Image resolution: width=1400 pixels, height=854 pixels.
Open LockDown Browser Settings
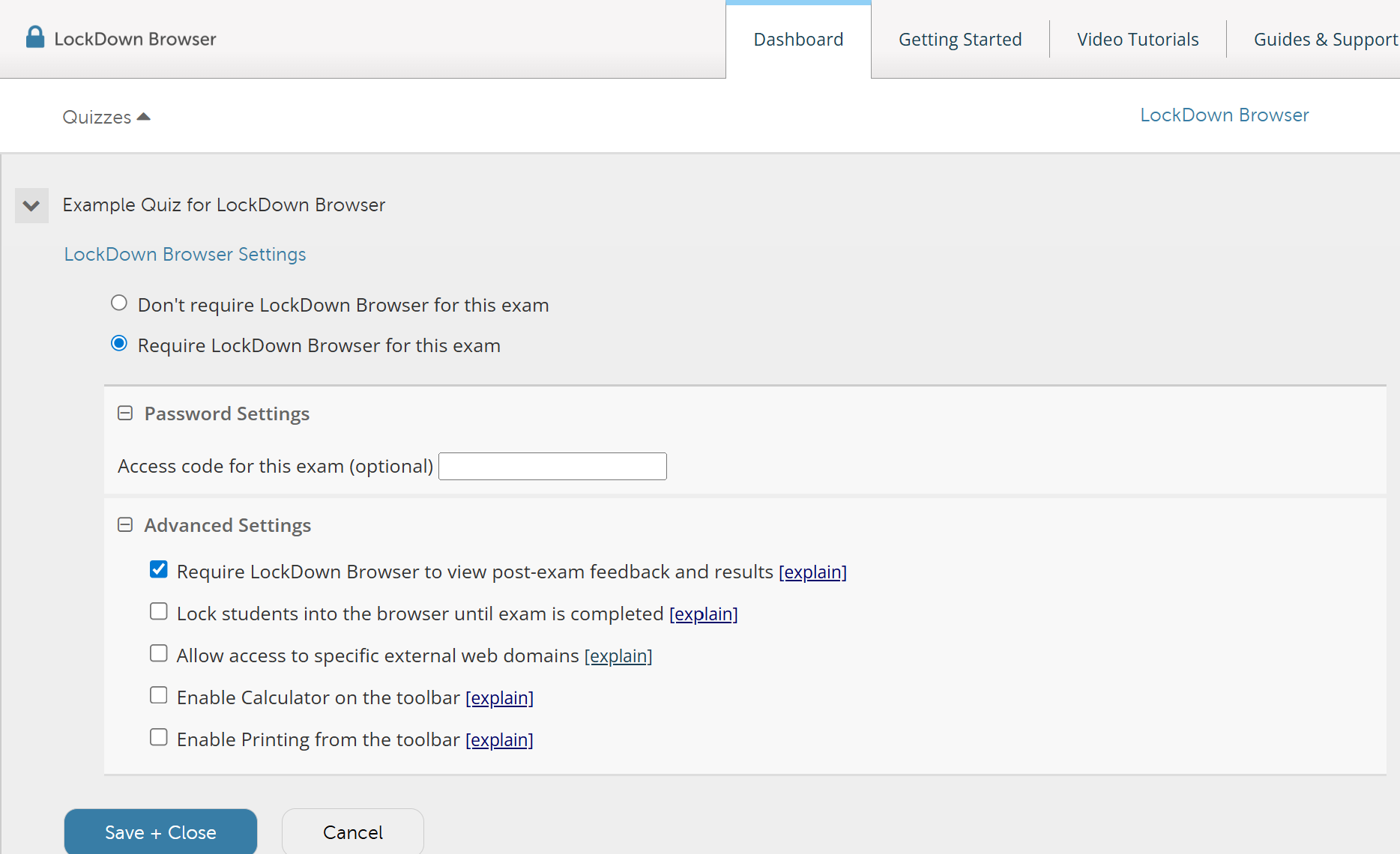184,254
